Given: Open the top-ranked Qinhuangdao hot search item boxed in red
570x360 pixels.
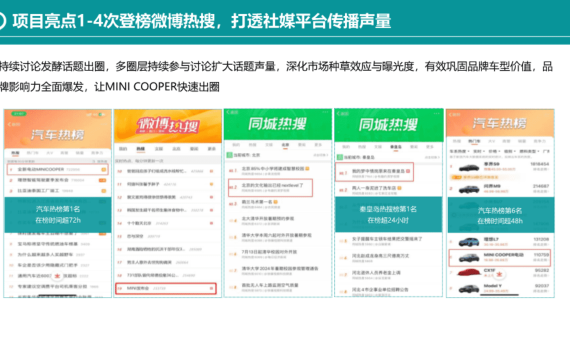Looking at the screenshot, I should click(374, 172).
